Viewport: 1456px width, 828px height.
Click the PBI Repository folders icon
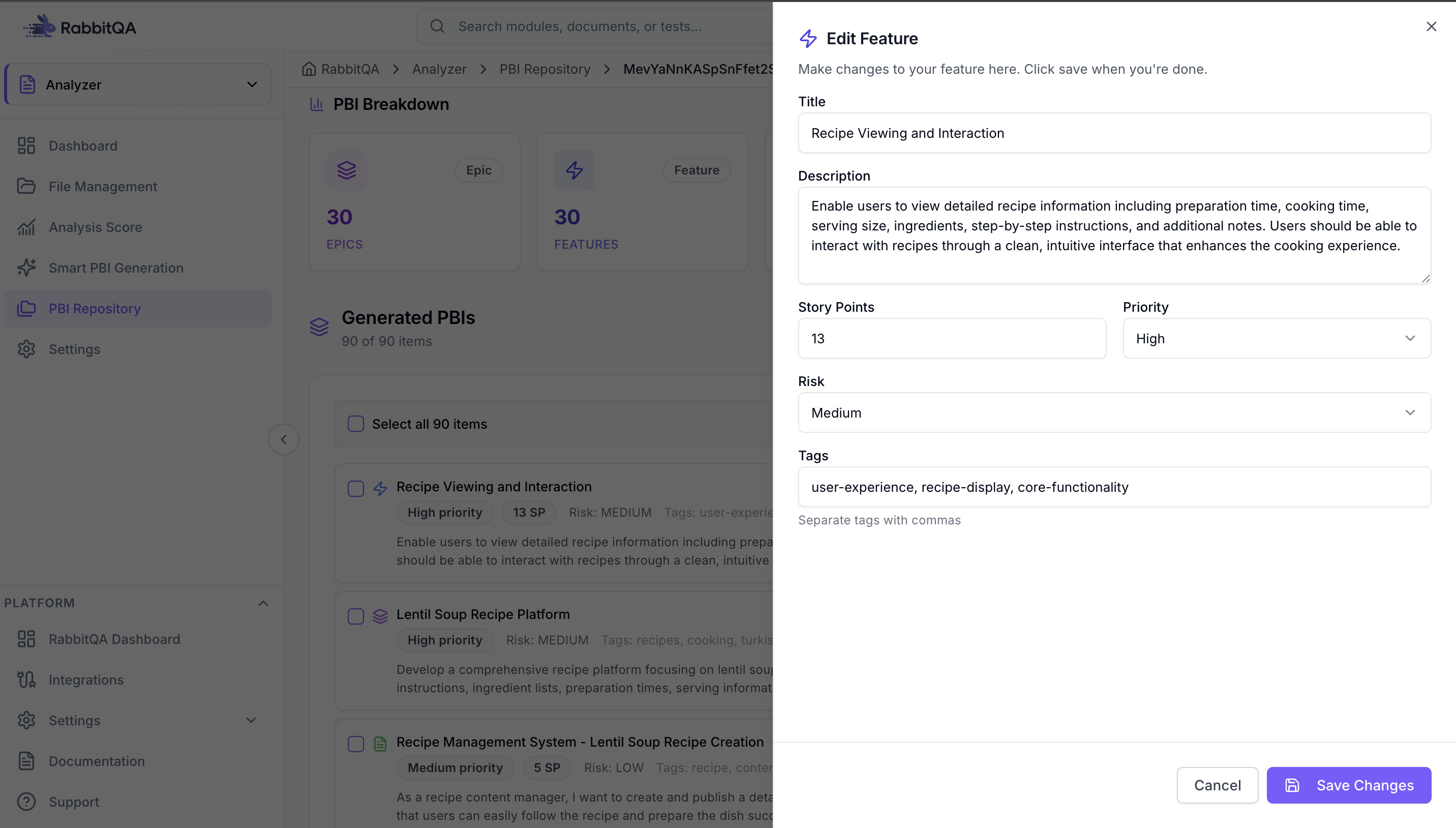point(26,308)
